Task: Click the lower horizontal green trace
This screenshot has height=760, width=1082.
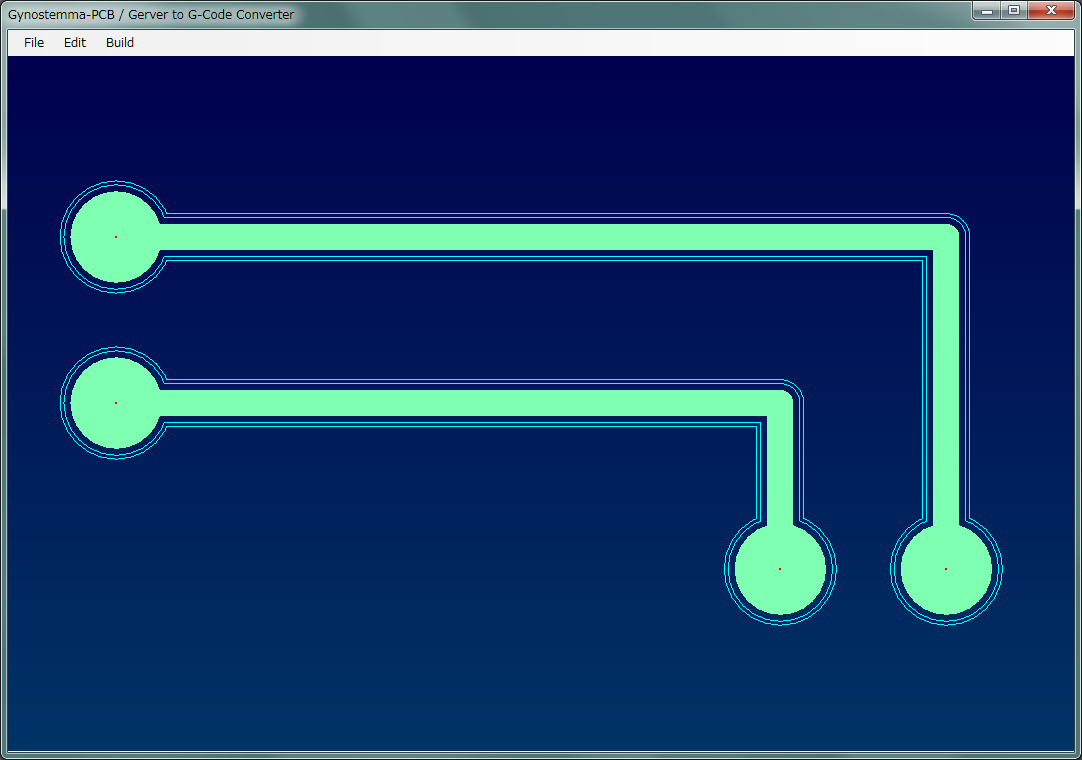Action: tap(460, 403)
